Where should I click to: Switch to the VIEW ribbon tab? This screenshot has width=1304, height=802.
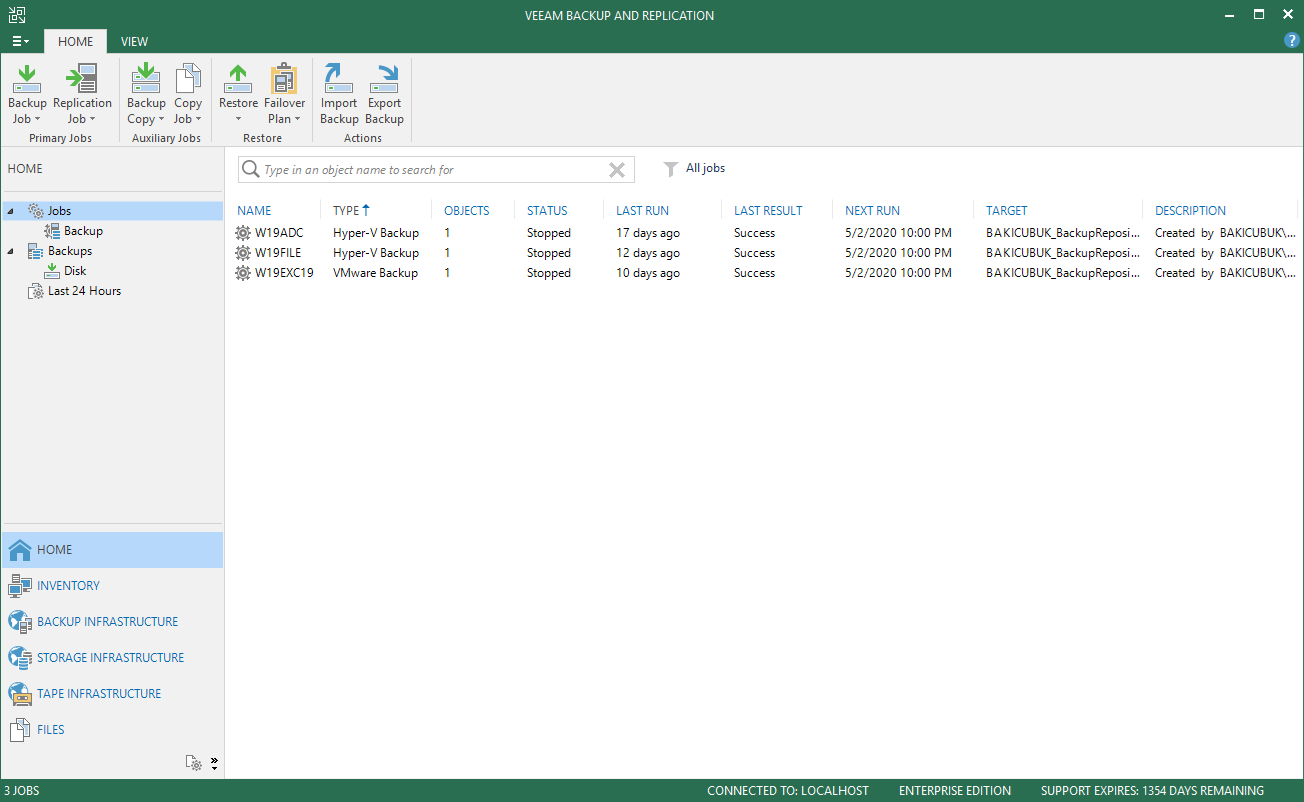coord(134,41)
